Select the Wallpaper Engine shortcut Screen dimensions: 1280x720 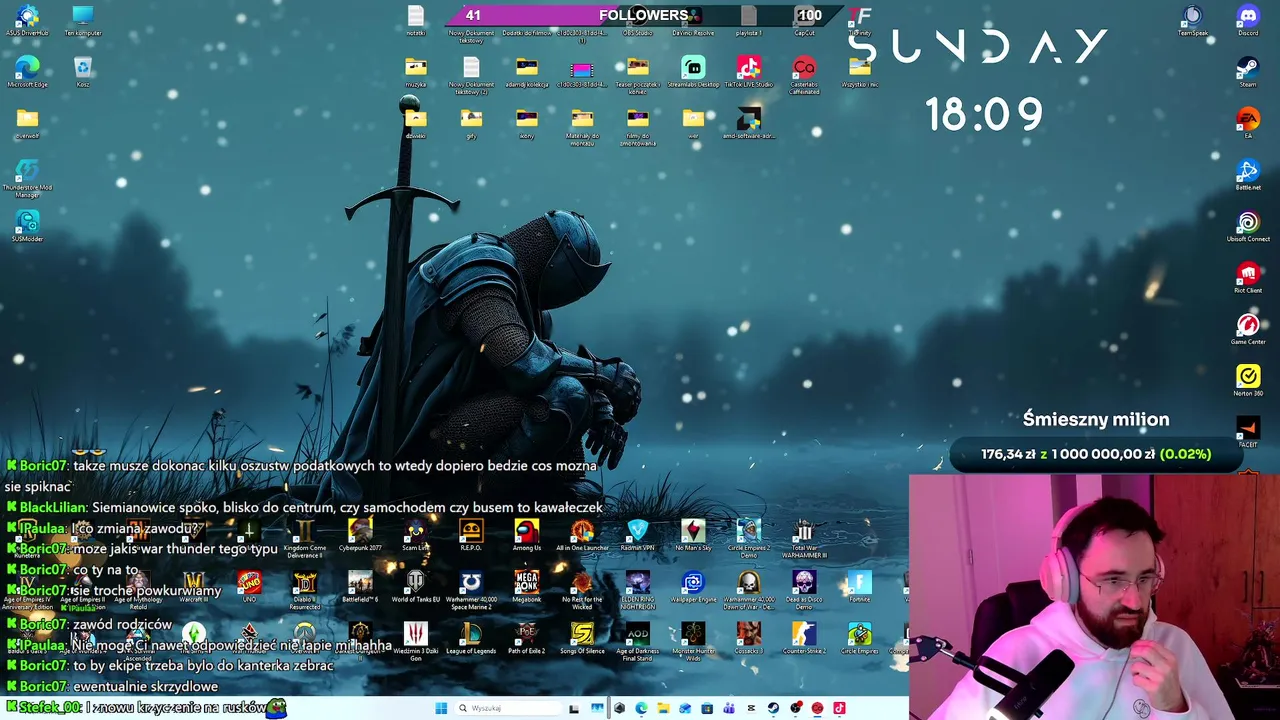tap(693, 587)
